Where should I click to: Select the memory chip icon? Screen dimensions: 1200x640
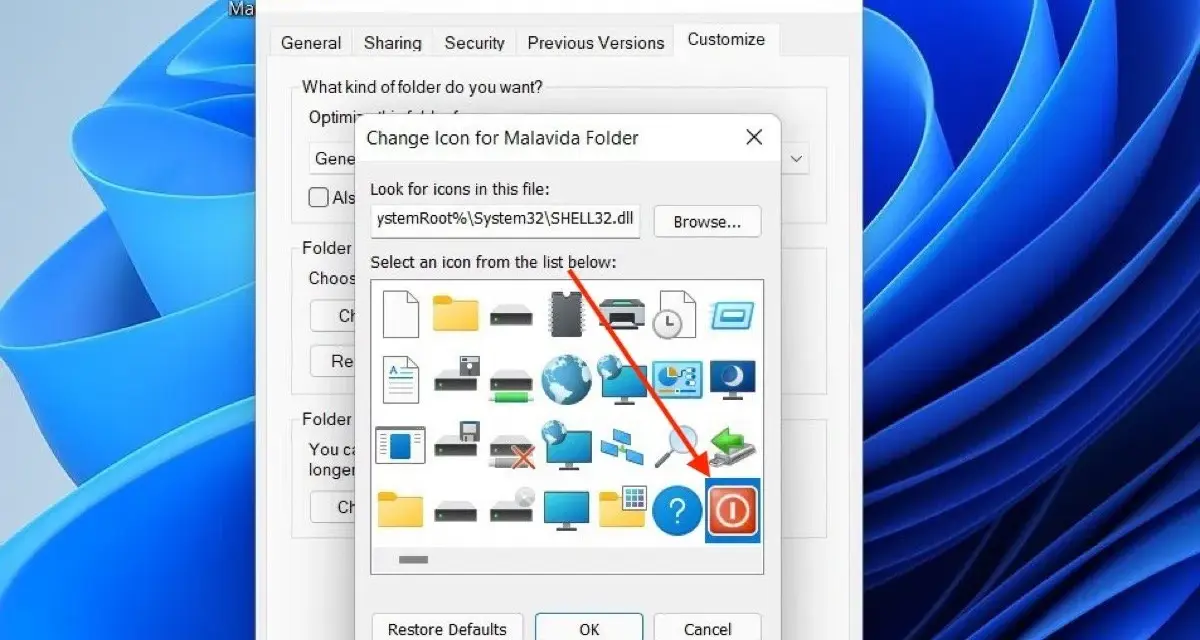(x=566, y=313)
